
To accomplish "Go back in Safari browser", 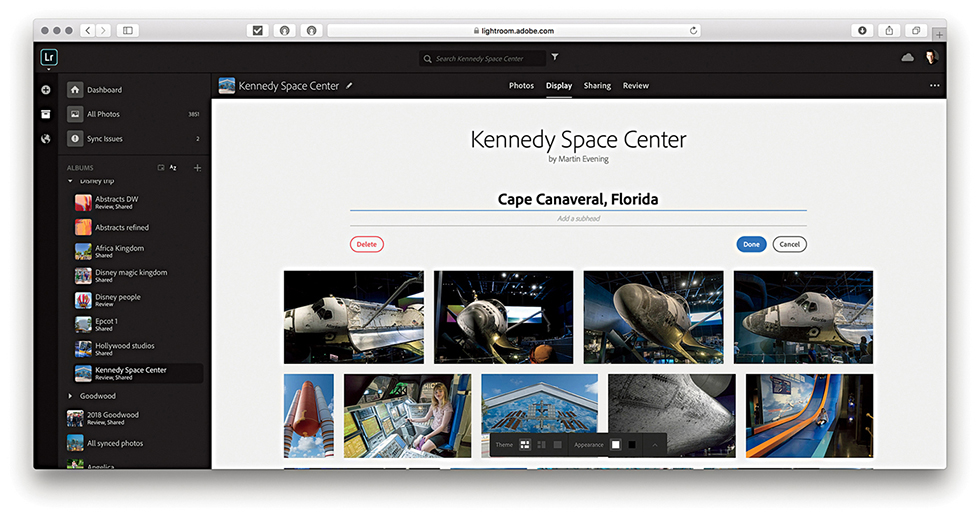I will [x=88, y=30].
